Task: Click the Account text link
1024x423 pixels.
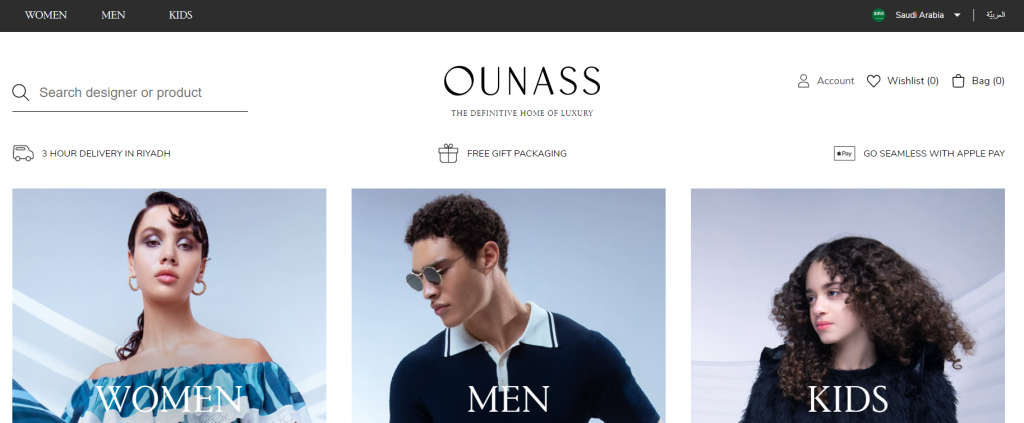Action: tap(835, 81)
